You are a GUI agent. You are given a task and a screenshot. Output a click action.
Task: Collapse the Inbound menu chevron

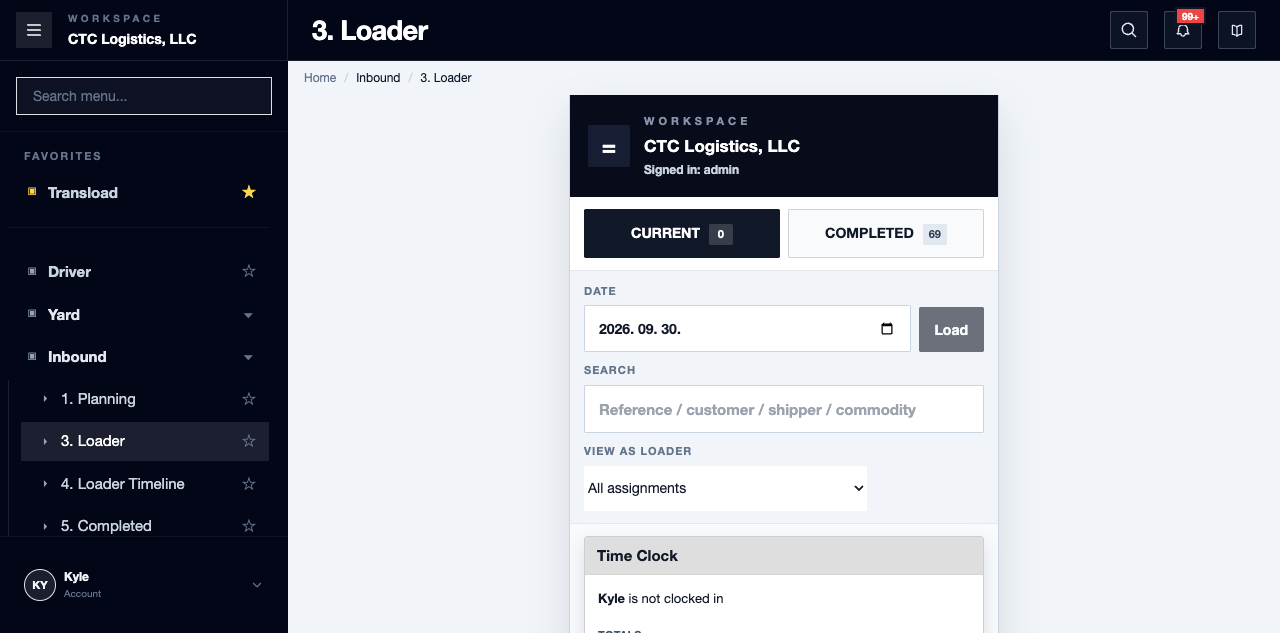[249, 357]
